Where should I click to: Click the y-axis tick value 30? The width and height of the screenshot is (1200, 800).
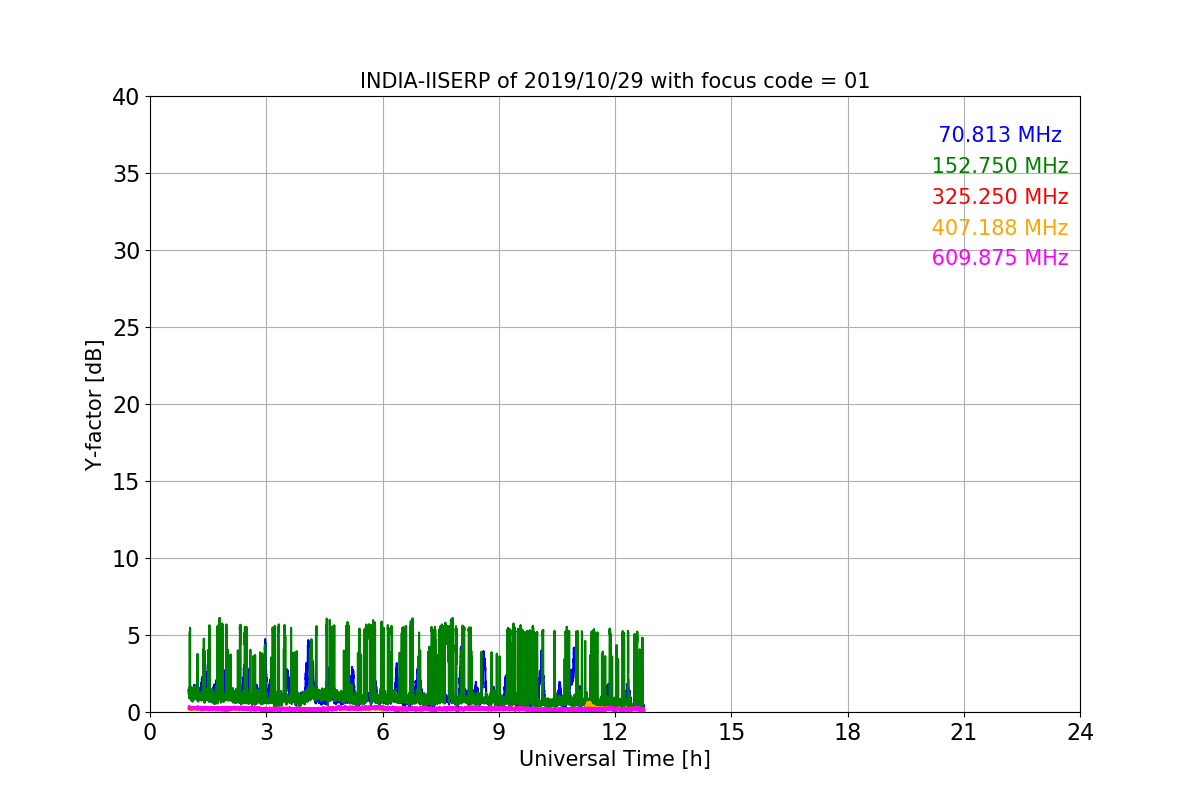click(125, 251)
